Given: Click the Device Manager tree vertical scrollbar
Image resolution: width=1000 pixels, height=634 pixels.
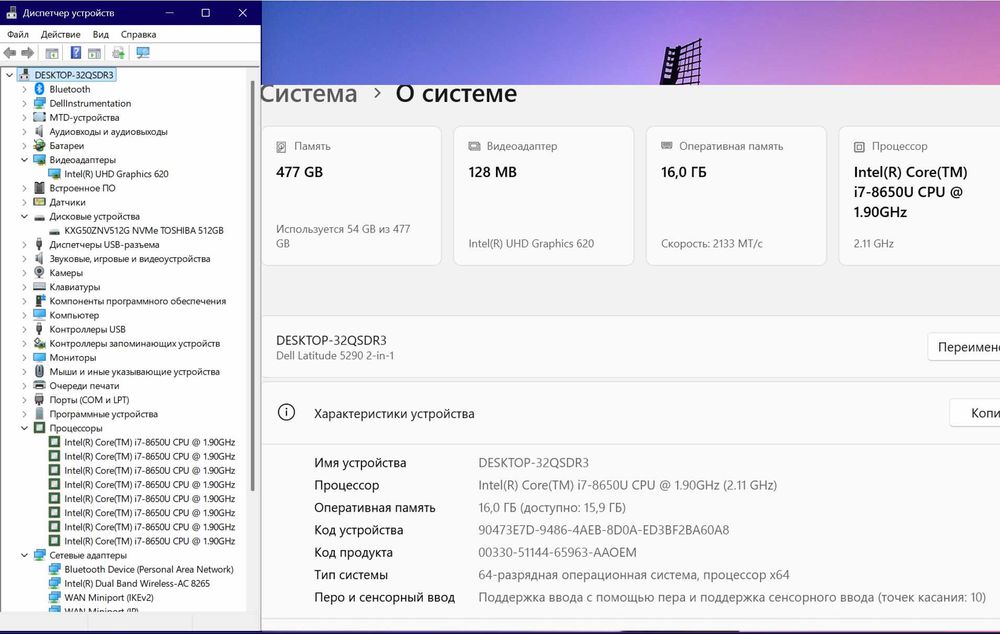Looking at the screenshot, I should coord(253,286).
